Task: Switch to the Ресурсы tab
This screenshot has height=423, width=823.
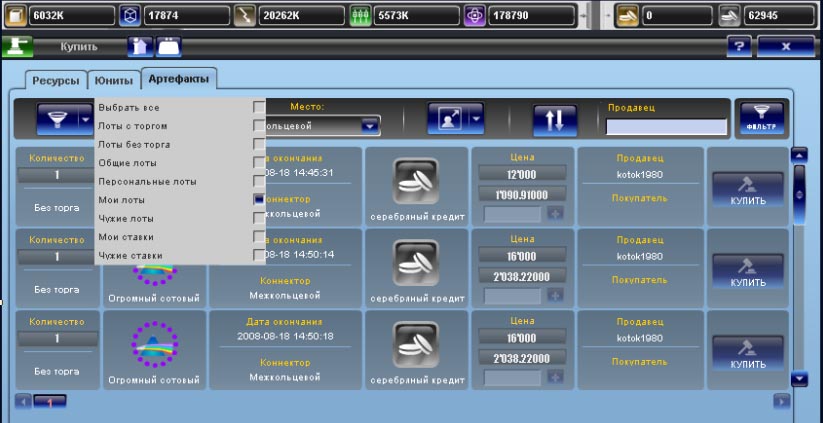Action: [55, 81]
